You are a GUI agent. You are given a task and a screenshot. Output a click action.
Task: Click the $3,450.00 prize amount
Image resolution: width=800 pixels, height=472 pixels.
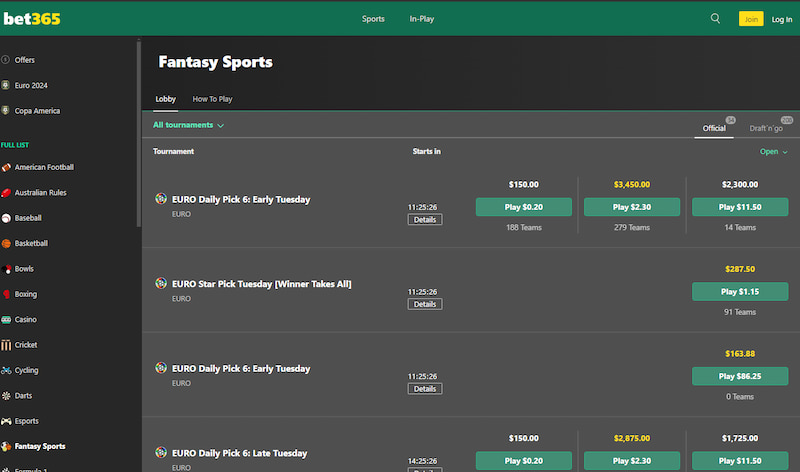(632, 184)
